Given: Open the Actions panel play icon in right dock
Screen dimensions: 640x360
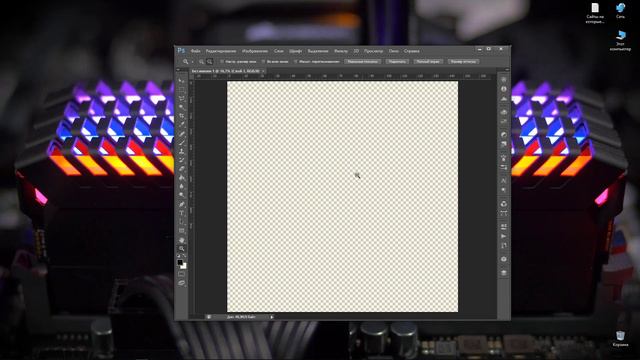Looking at the screenshot, I should point(504,236).
